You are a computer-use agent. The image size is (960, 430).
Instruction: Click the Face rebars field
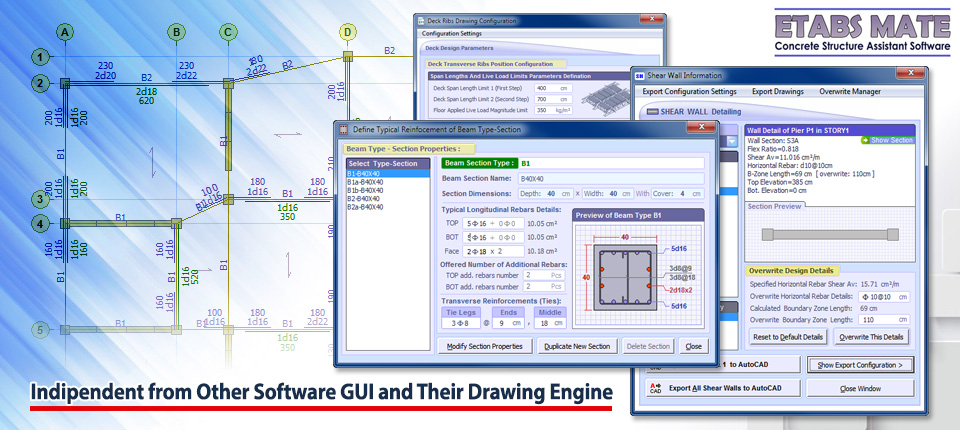493,251
